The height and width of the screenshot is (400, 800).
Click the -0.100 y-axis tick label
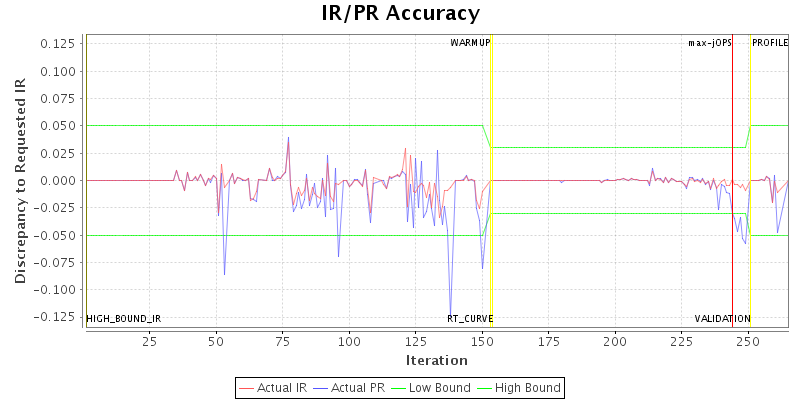point(54,290)
